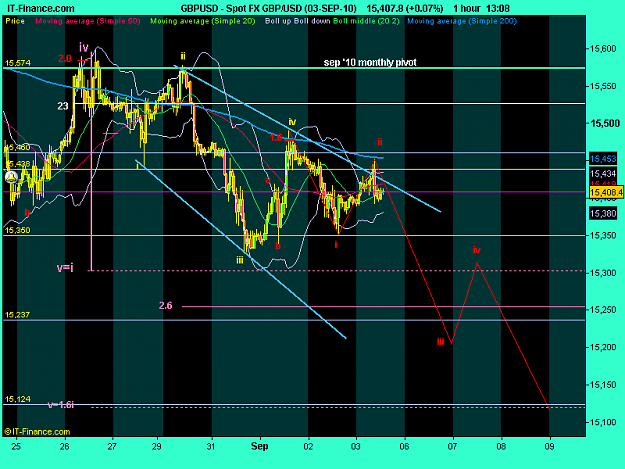Click the 06 date axis label

(x=404, y=447)
